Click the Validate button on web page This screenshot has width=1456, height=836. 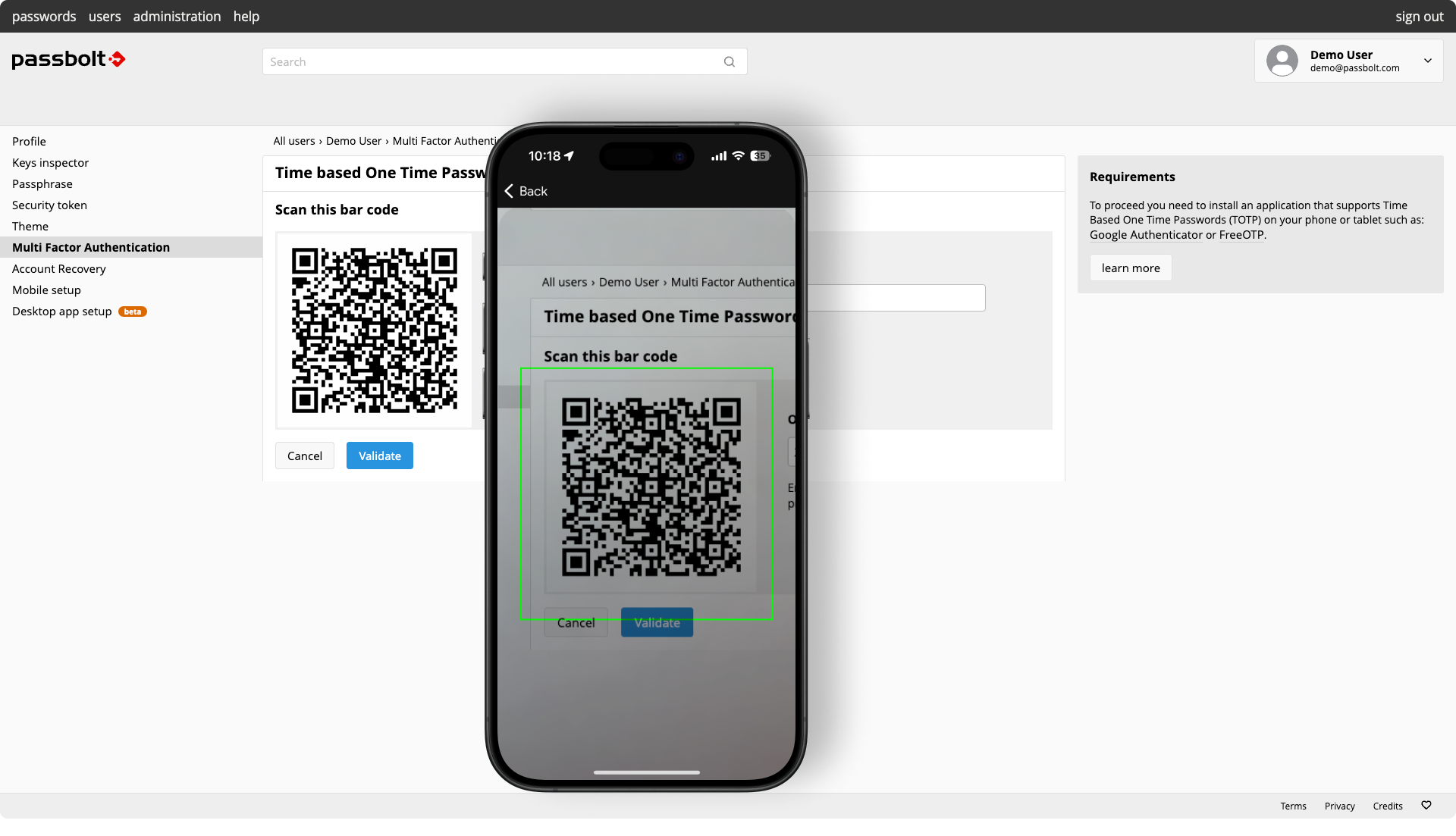point(379,455)
